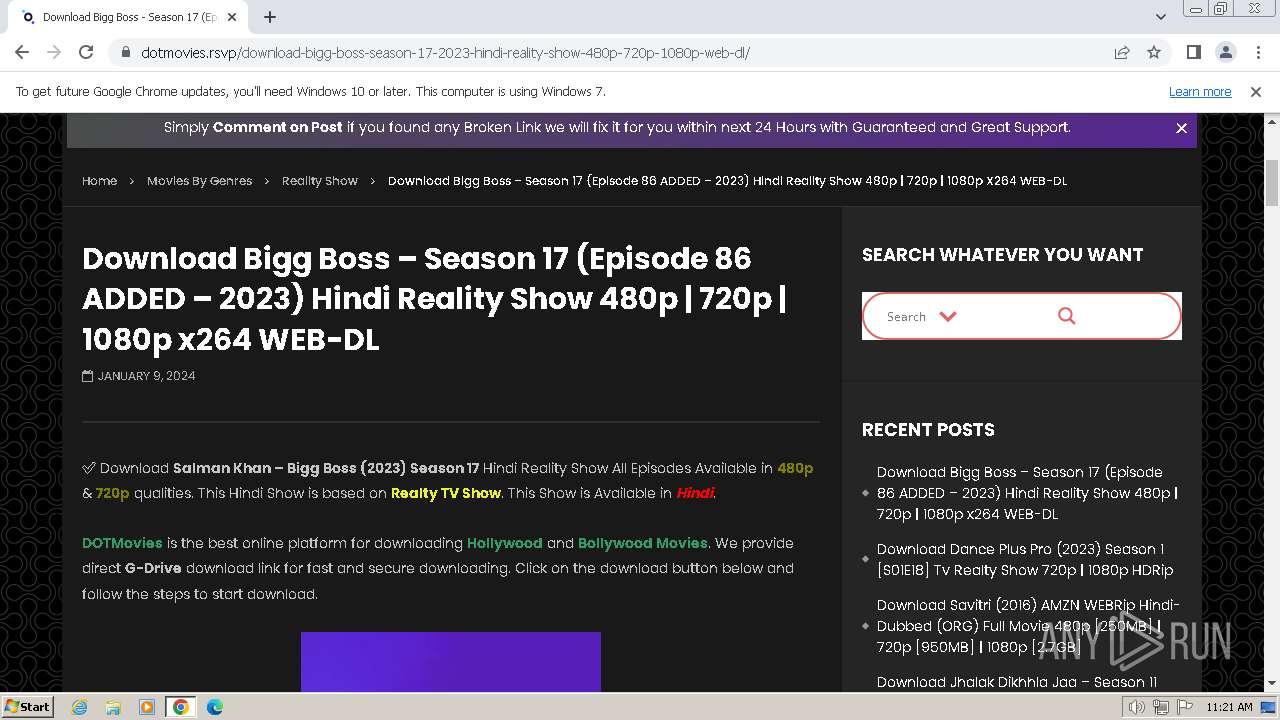The image size is (1280, 720).
Task: Go to Home breadcrumb
Action: tap(99, 181)
